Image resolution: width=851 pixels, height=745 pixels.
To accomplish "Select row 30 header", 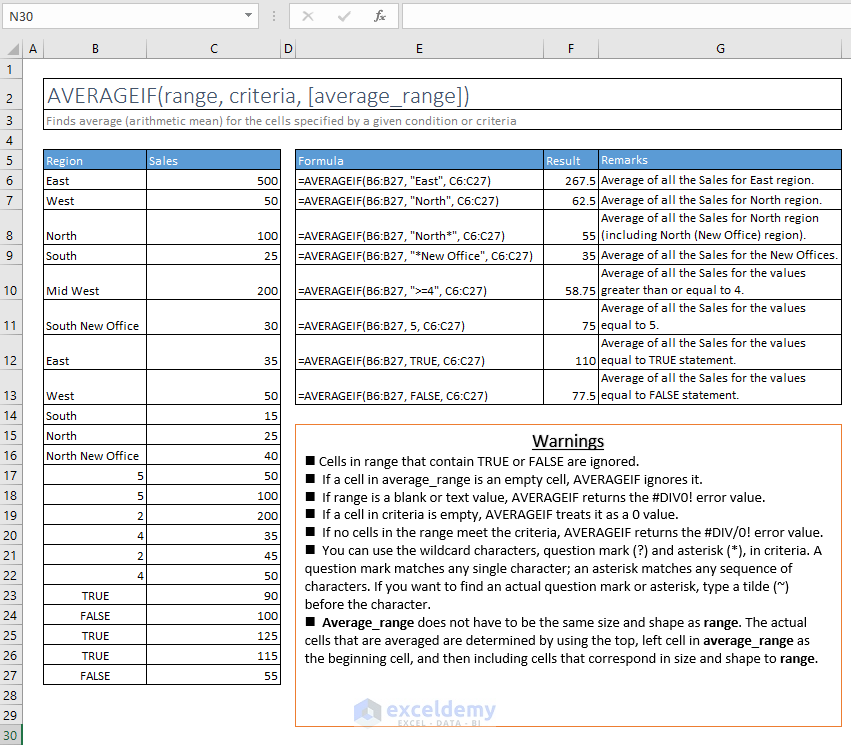I will coord(11,736).
